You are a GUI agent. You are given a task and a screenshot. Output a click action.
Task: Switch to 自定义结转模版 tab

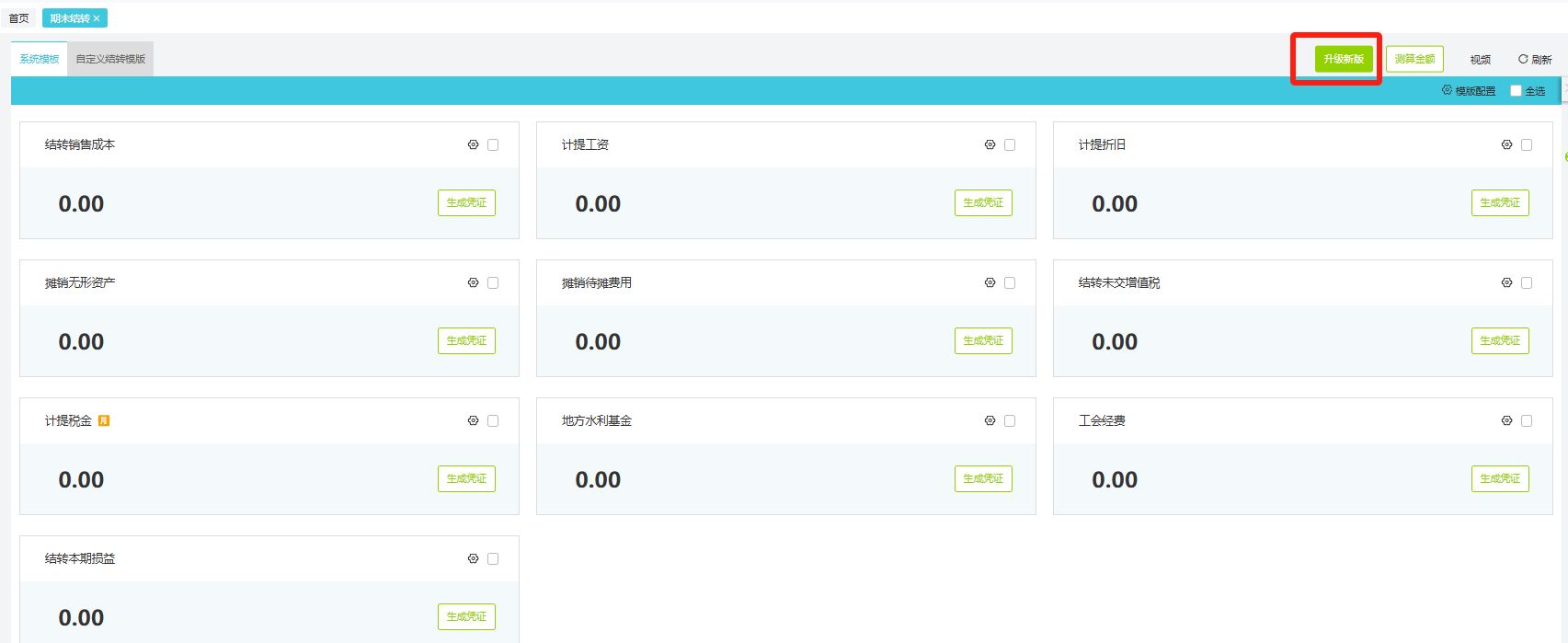point(110,59)
